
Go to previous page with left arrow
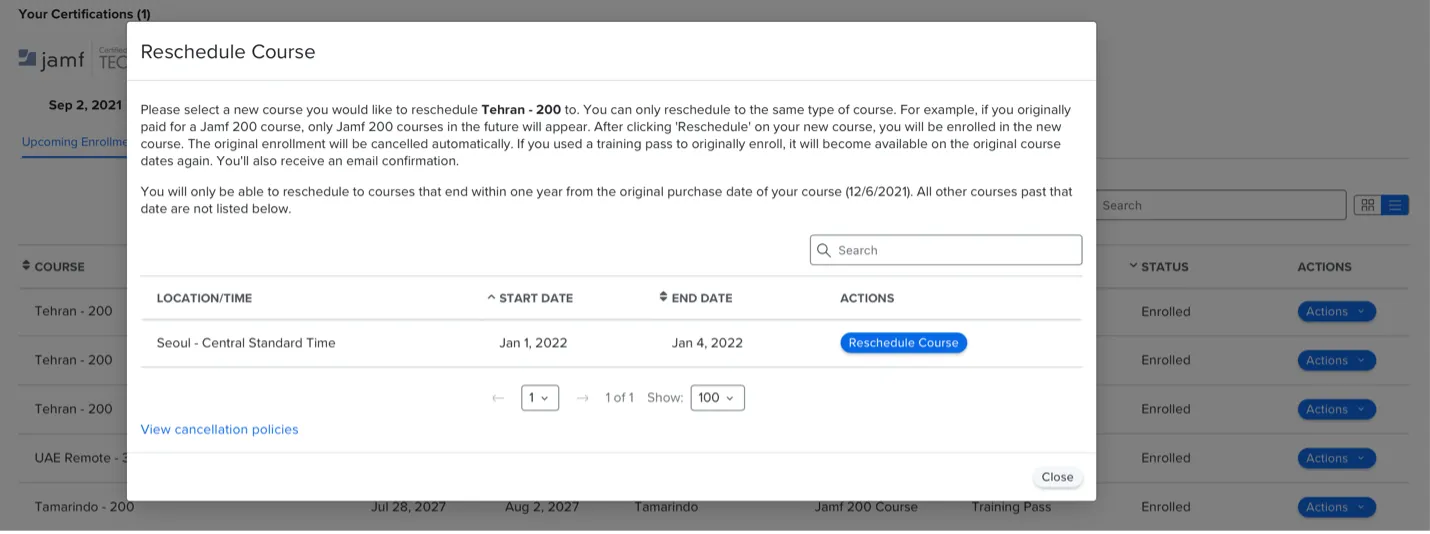pos(498,398)
